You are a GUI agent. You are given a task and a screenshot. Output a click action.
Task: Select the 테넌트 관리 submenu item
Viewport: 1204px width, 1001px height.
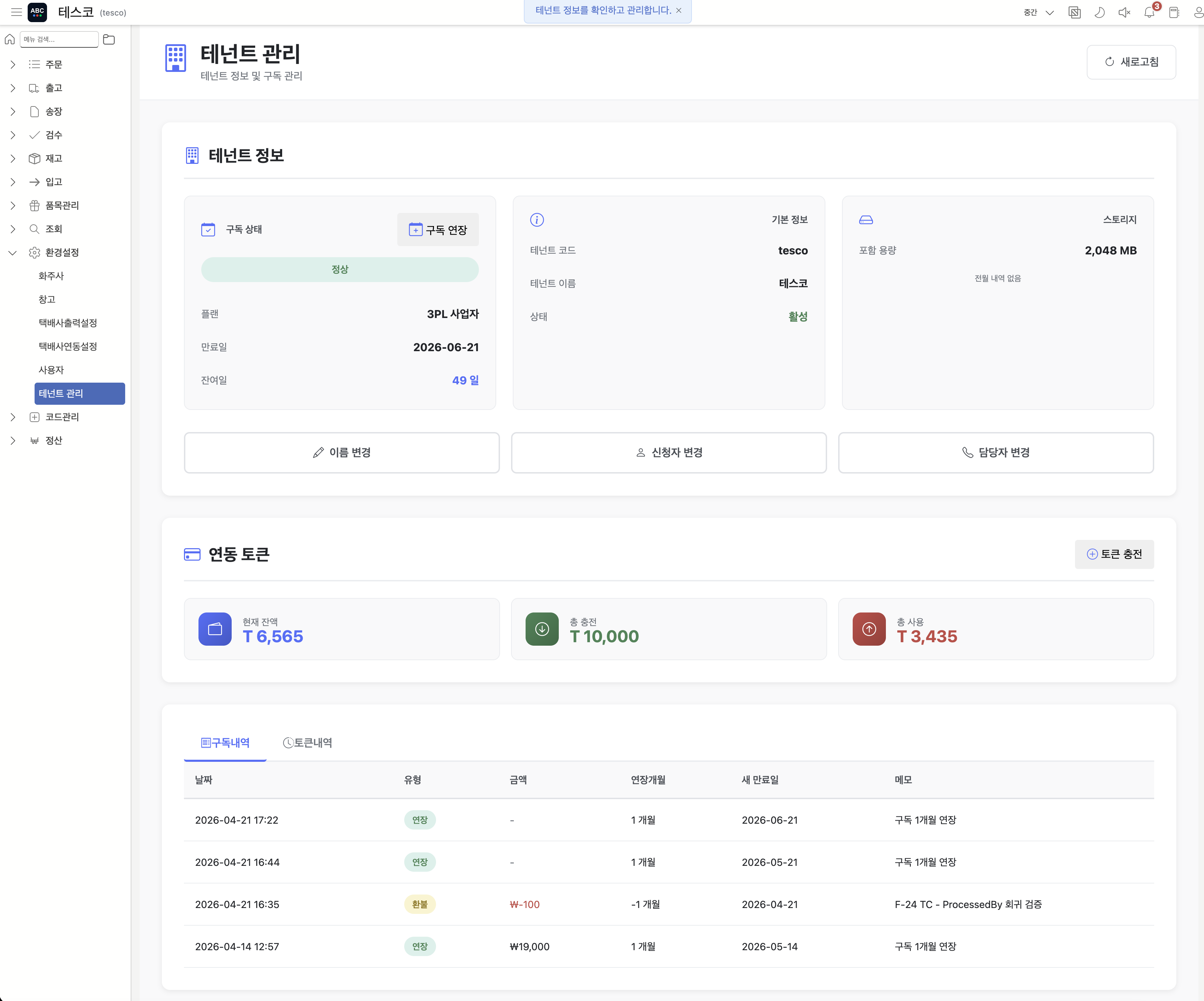[80, 394]
